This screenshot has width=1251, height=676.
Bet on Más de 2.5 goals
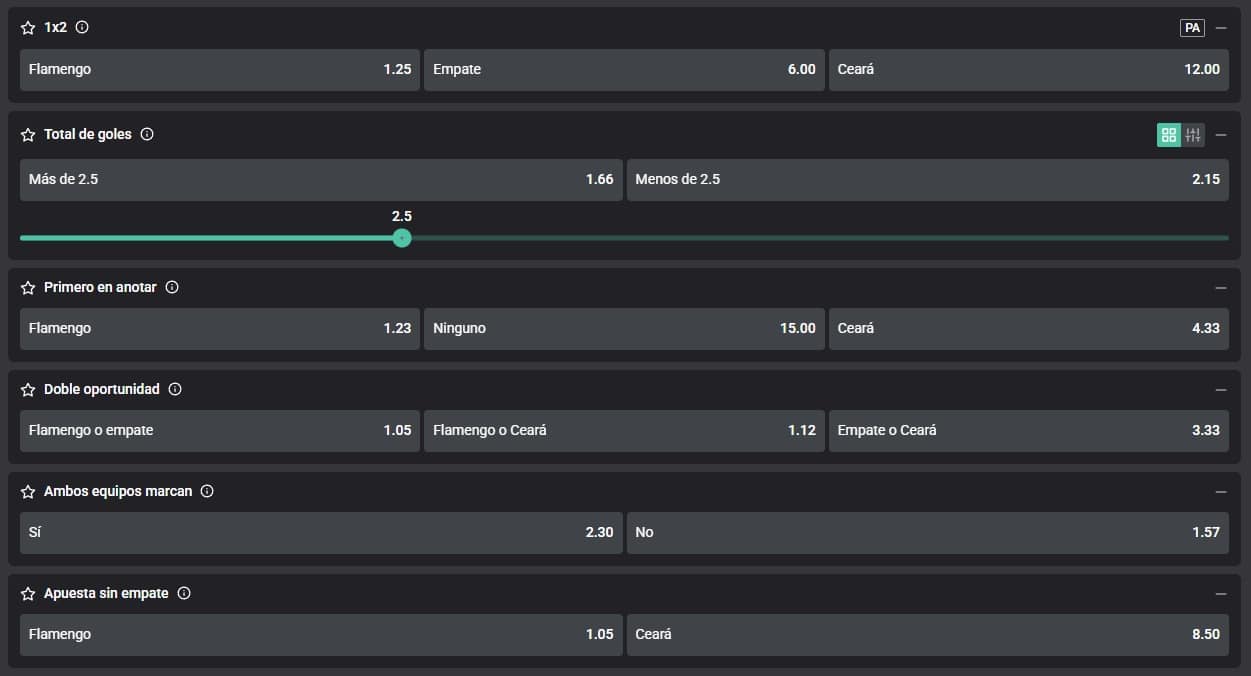(321, 180)
